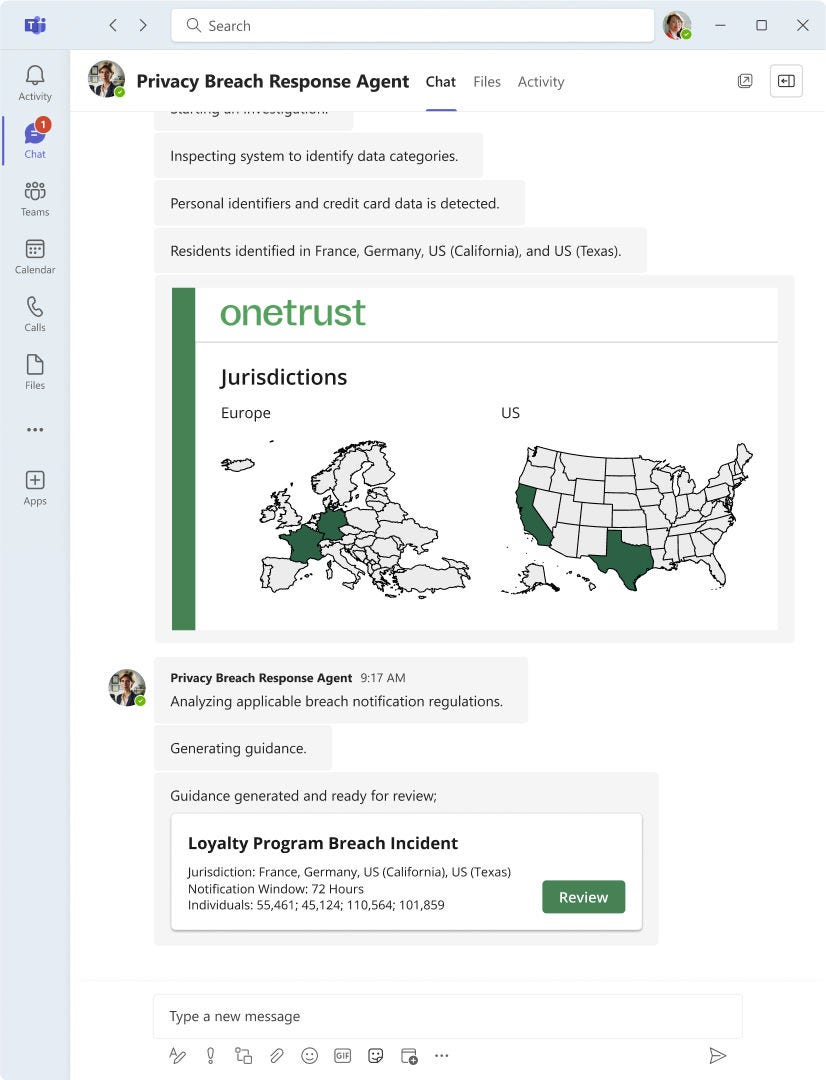Expand more sidebar options via the ellipsis
Screen dimensions: 826x1080
coord(34,429)
